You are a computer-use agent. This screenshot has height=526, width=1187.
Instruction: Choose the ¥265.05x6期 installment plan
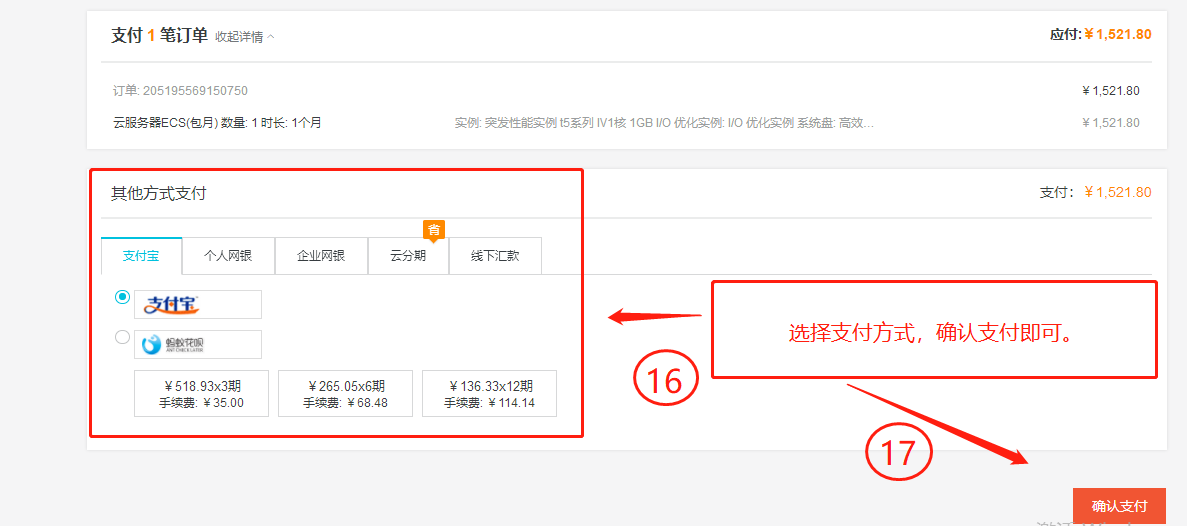[345, 394]
